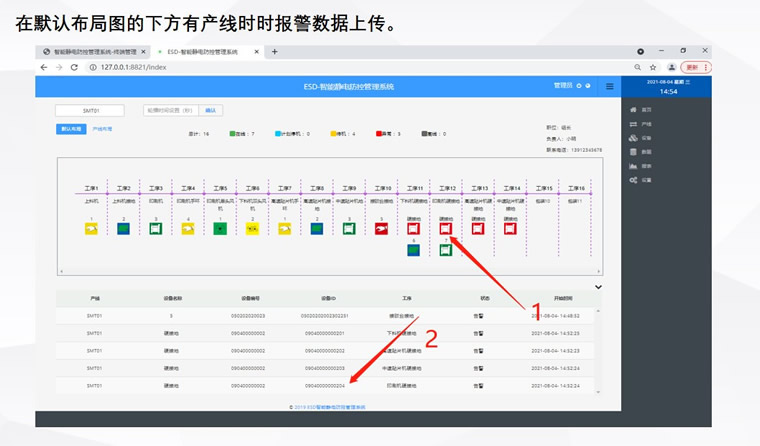Click the layout panel right scroll arrow
The width and height of the screenshot is (760, 446).
(x=599, y=271)
